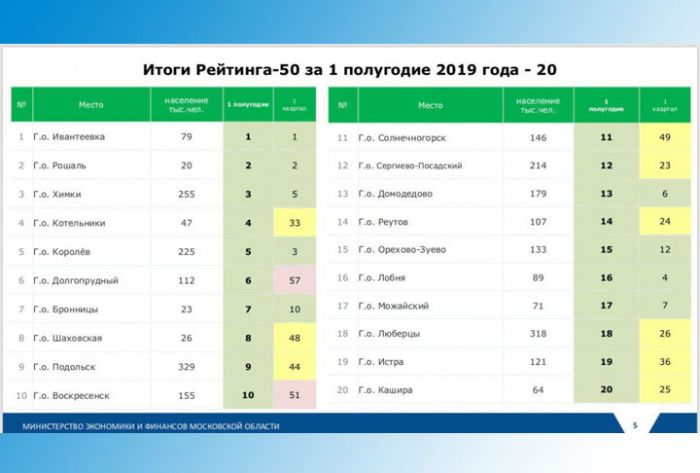The image size is (700, 473).
Task: Click the footer text 'Министерство экономики и финансов'
Action: [x=150, y=427]
